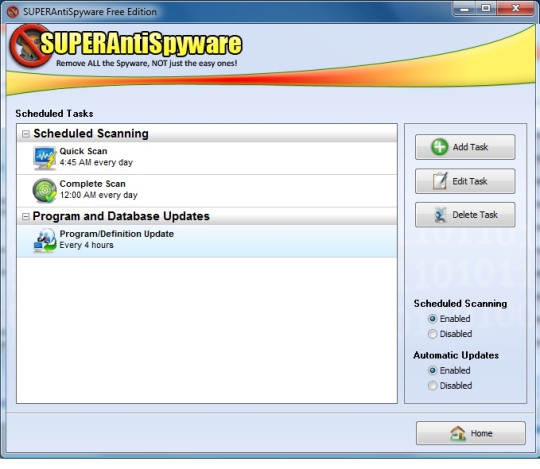Enable Scheduled Scanning radio button
Viewport: 540px width, 469px height.
pos(433,319)
